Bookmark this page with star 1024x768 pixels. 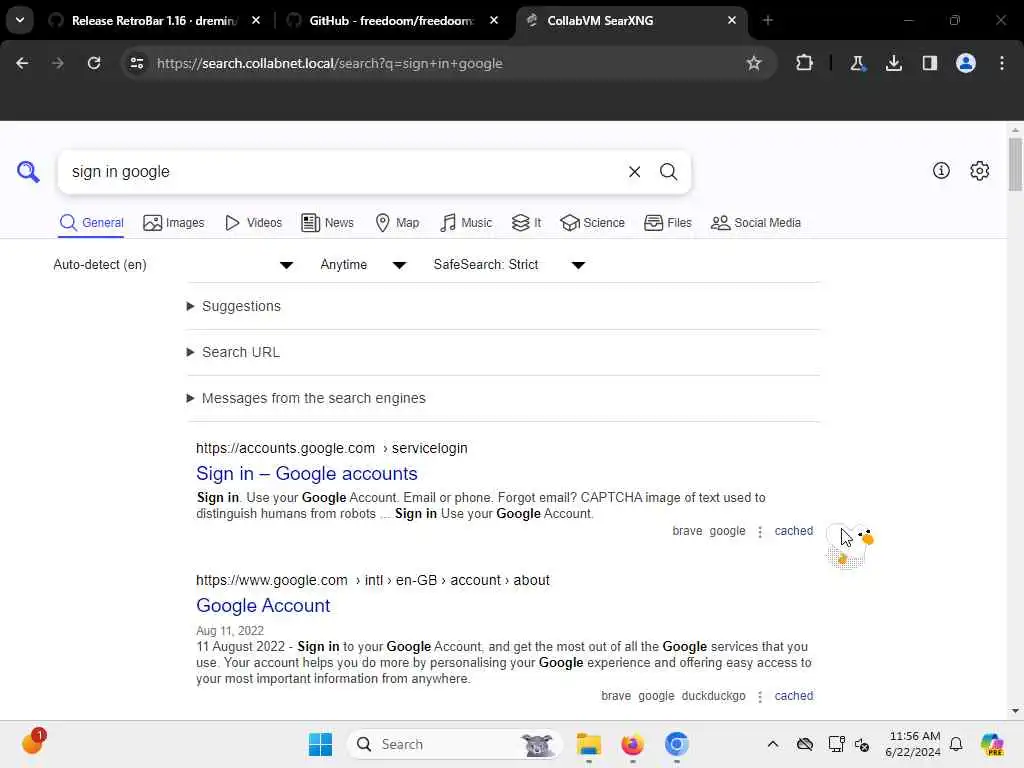point(754,63)
